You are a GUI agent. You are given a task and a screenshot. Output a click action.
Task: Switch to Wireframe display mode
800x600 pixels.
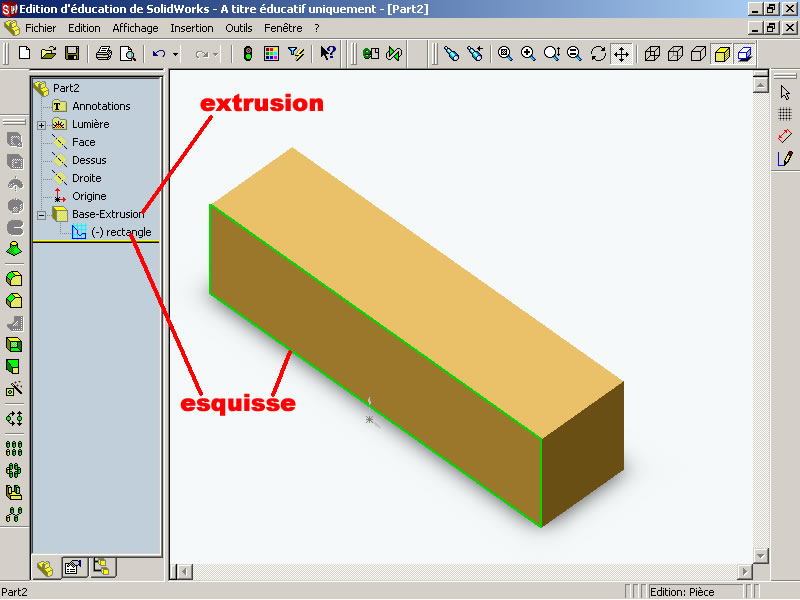tap(652, 54)
